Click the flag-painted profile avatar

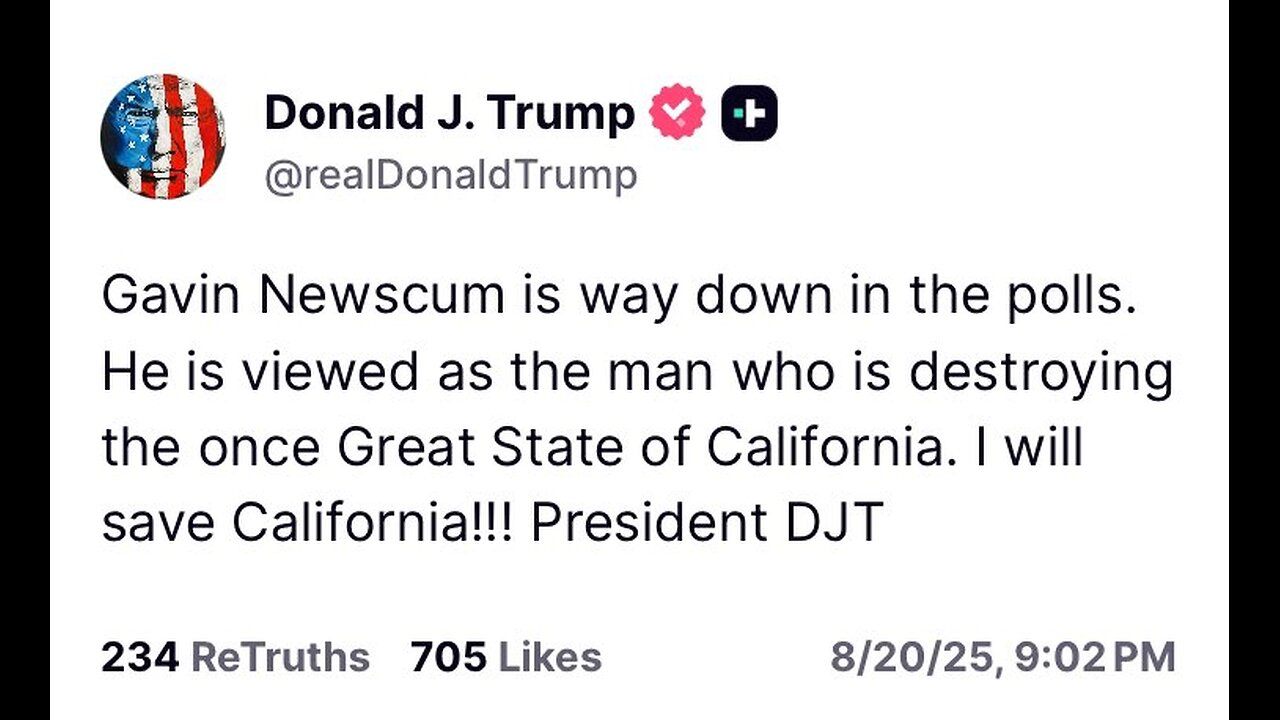tap(162, 136)
